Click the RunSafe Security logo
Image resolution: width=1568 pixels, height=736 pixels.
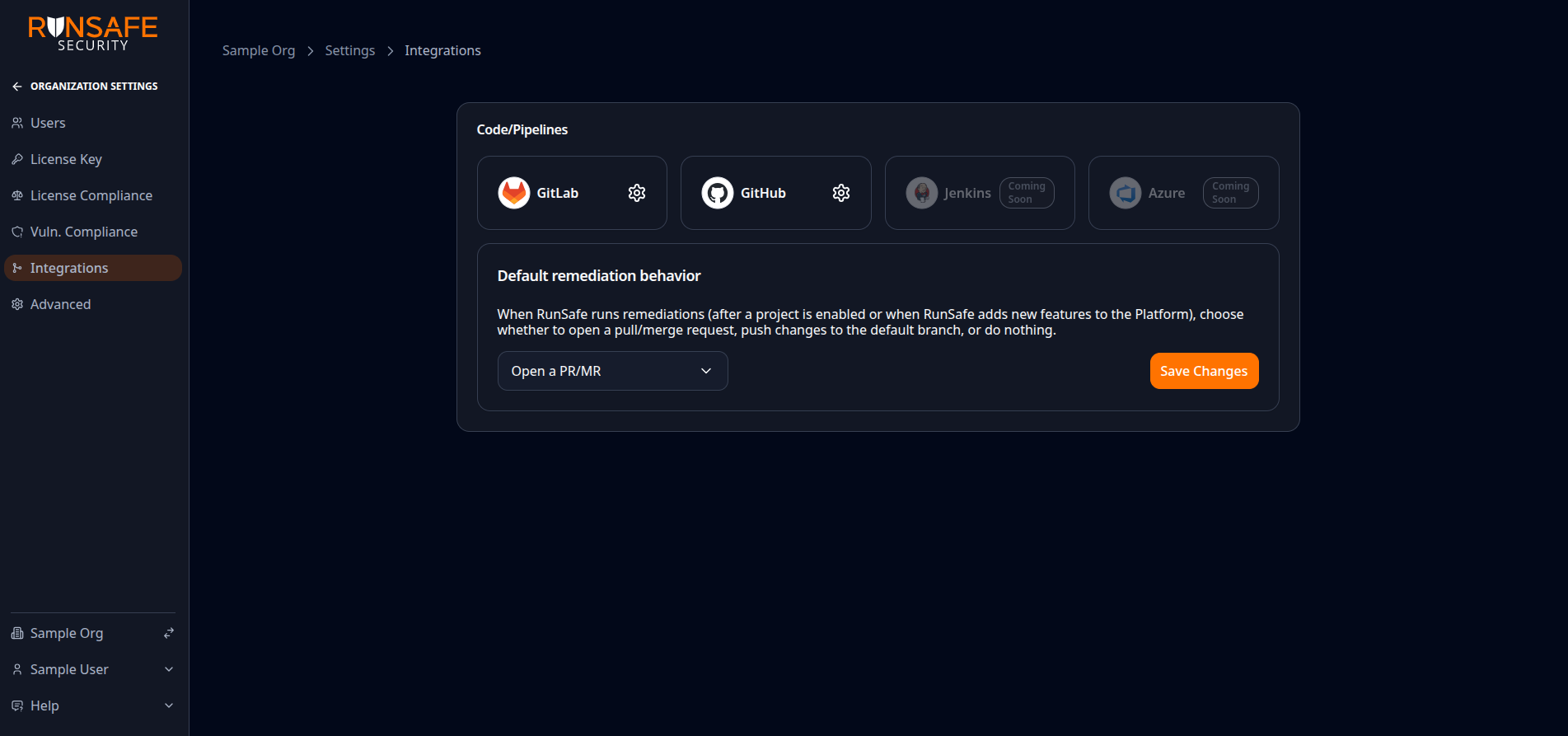pyautogui.click(x=93, y=34)
